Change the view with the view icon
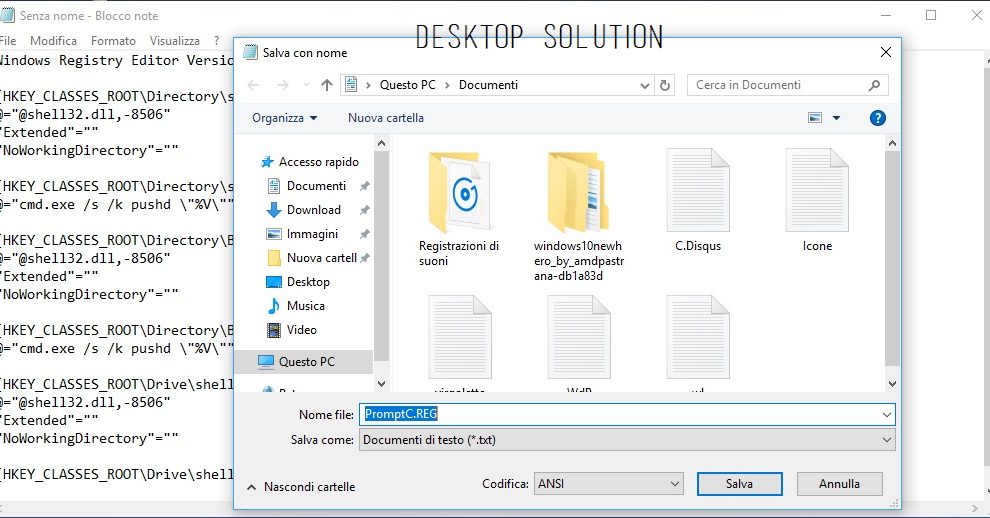This screenshot has width=990, height=518. 815,118
